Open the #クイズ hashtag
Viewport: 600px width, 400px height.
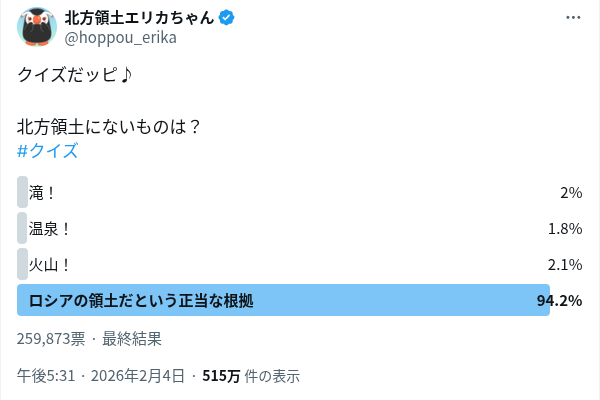(47, 152)
